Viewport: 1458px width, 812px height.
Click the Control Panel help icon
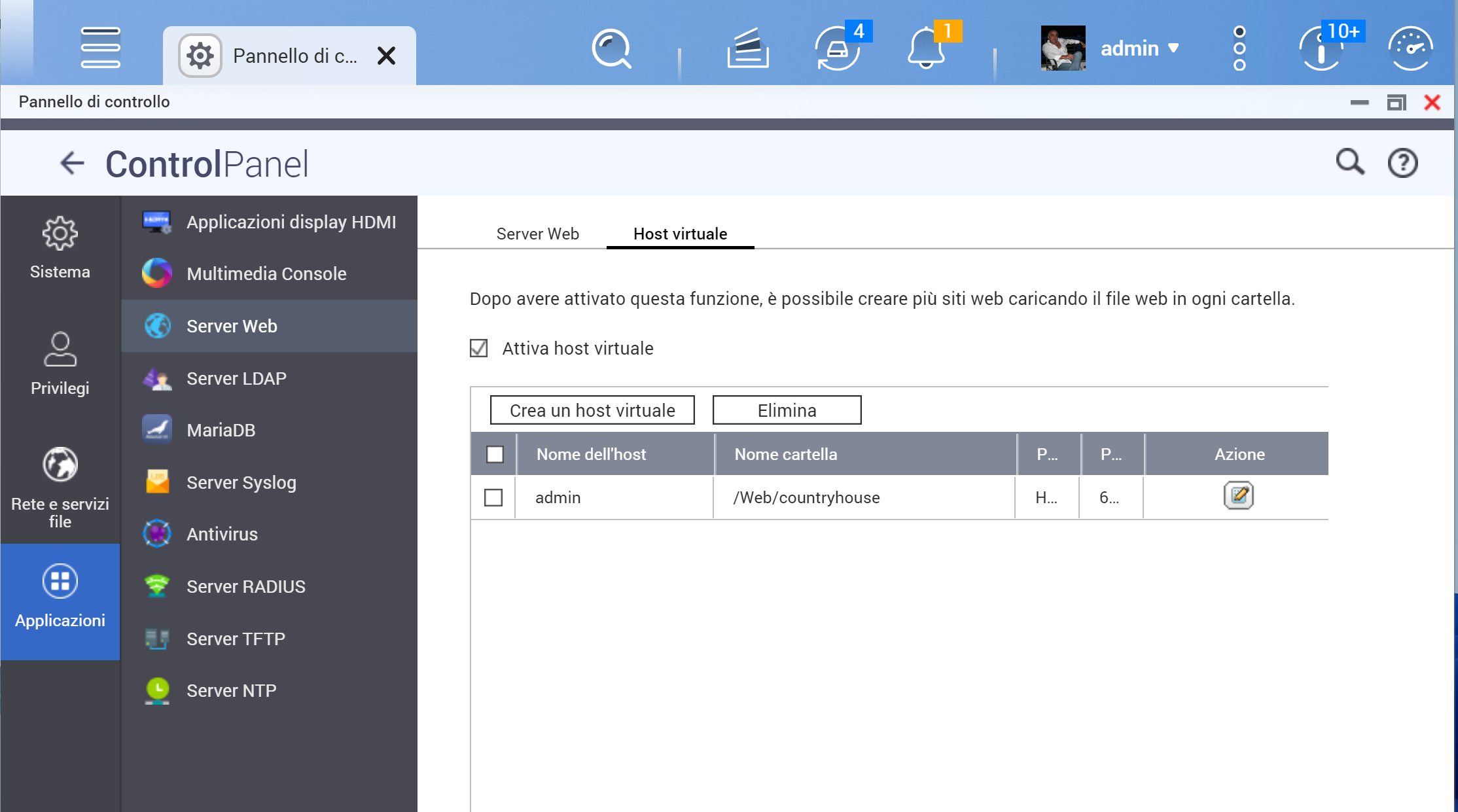coord(1402,163)
